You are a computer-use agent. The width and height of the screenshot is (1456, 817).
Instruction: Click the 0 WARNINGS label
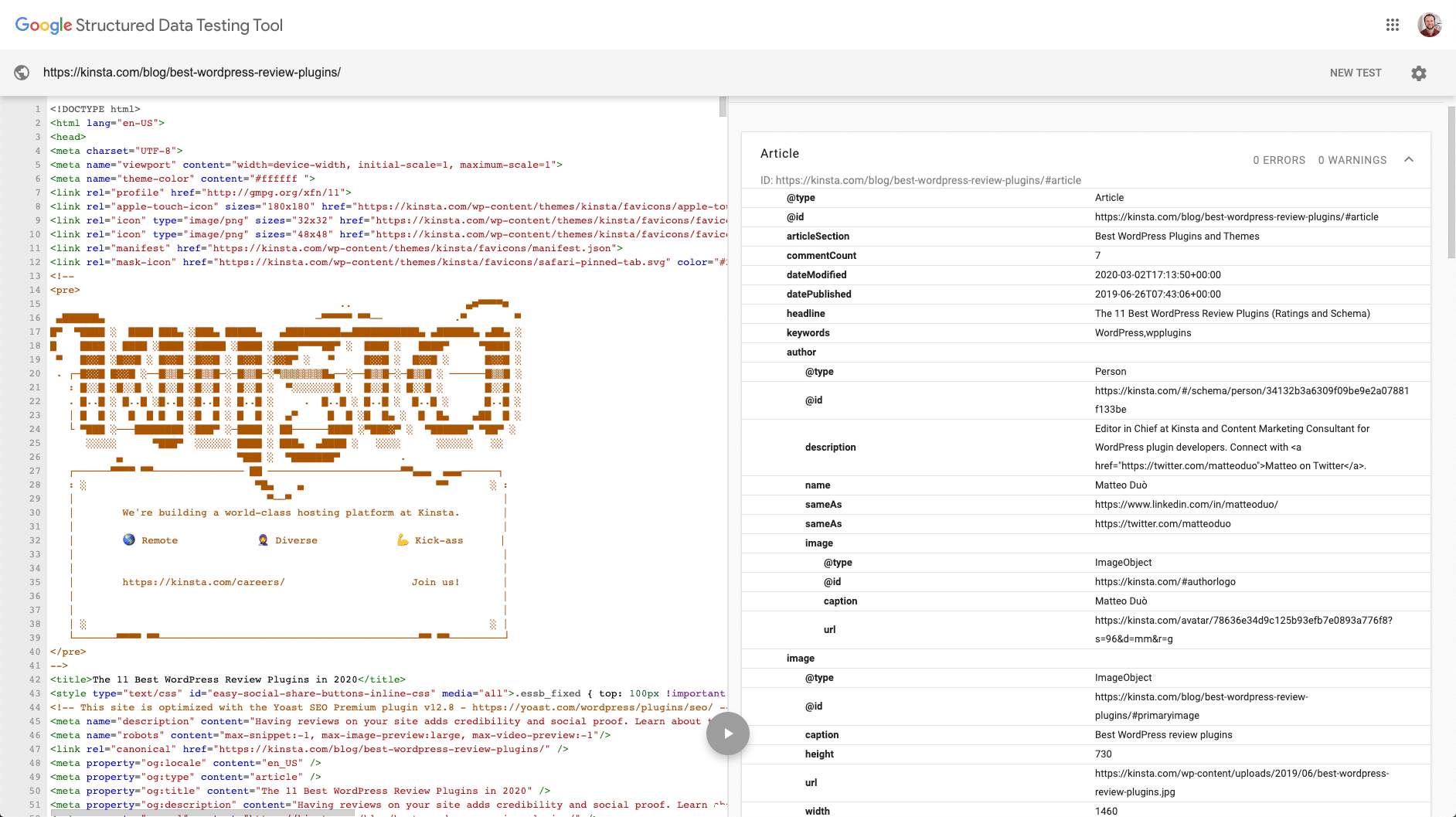click(x=1352, y=160)
